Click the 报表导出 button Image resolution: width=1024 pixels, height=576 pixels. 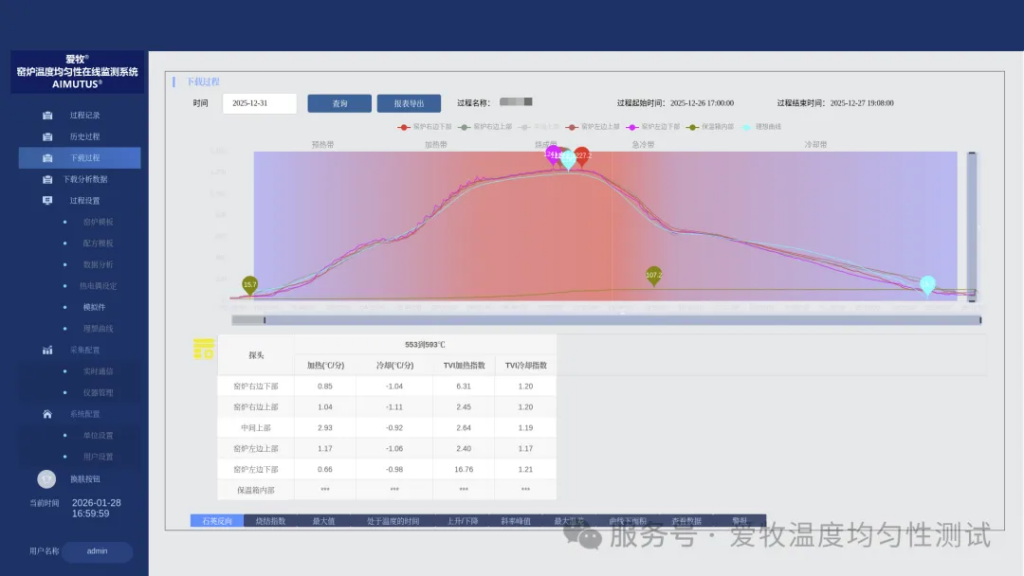click(x=408, y=103)
